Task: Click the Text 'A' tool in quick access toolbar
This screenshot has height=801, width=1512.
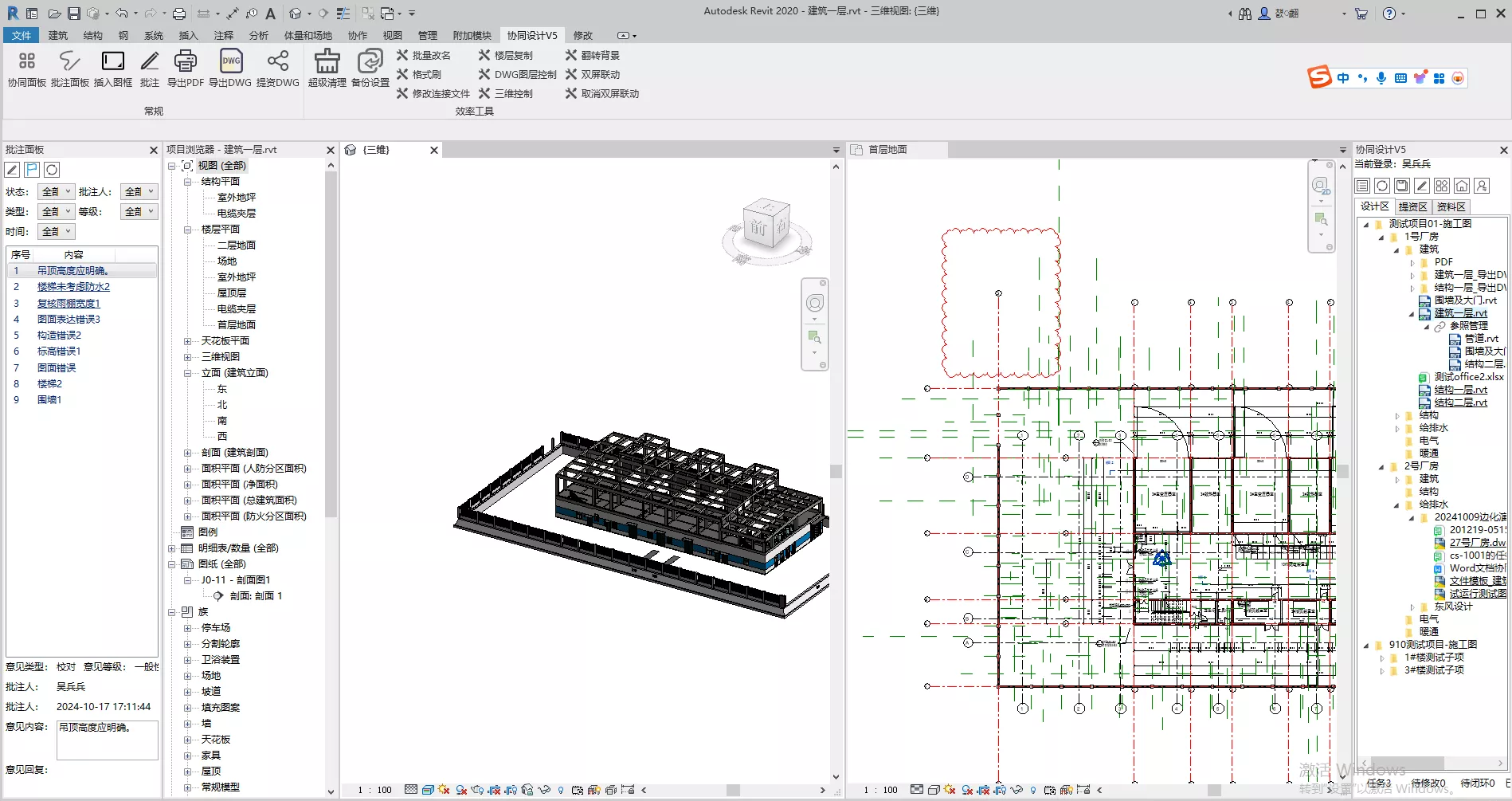Action: pos(271,14)
